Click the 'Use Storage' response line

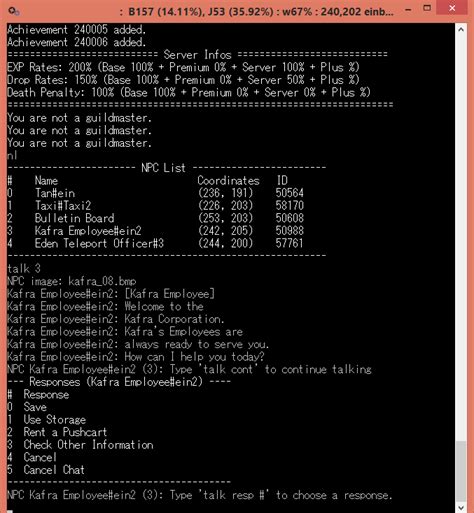[x=46, y=419]
